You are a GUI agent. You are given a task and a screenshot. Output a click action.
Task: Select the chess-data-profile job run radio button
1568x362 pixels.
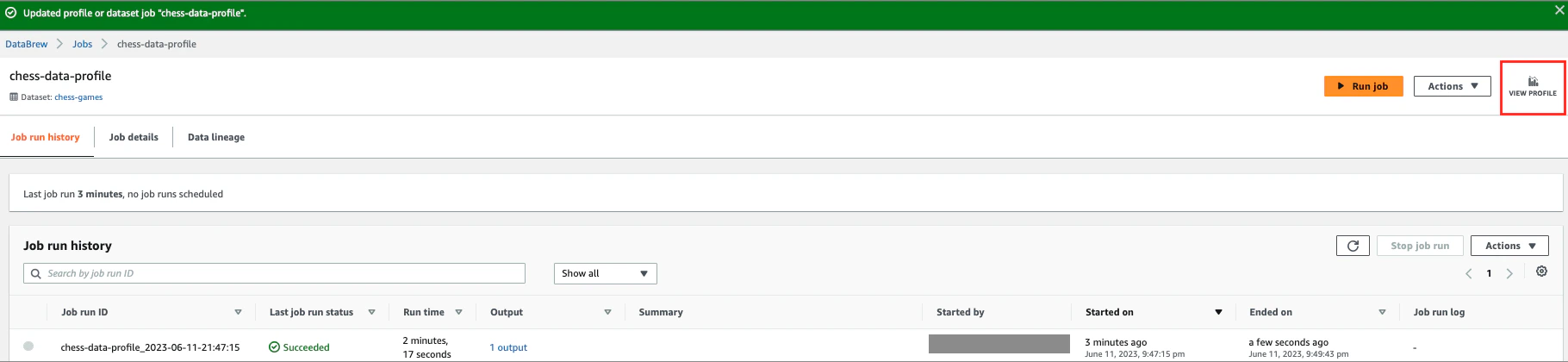point(28,346)
